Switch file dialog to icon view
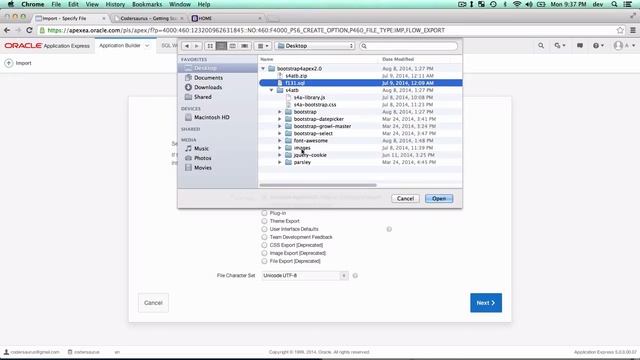The image size is (640, 360). tap(210, 46)
